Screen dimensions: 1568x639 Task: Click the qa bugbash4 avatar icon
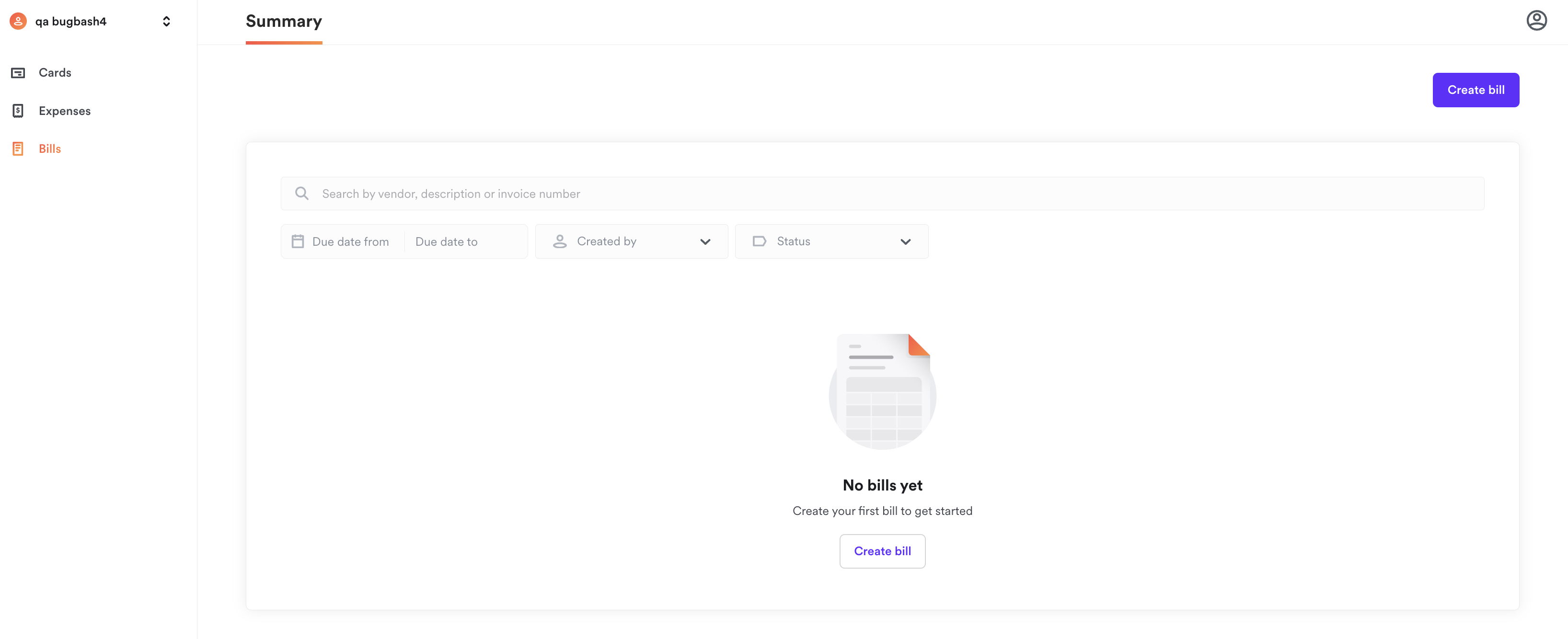tap(18, 21)
